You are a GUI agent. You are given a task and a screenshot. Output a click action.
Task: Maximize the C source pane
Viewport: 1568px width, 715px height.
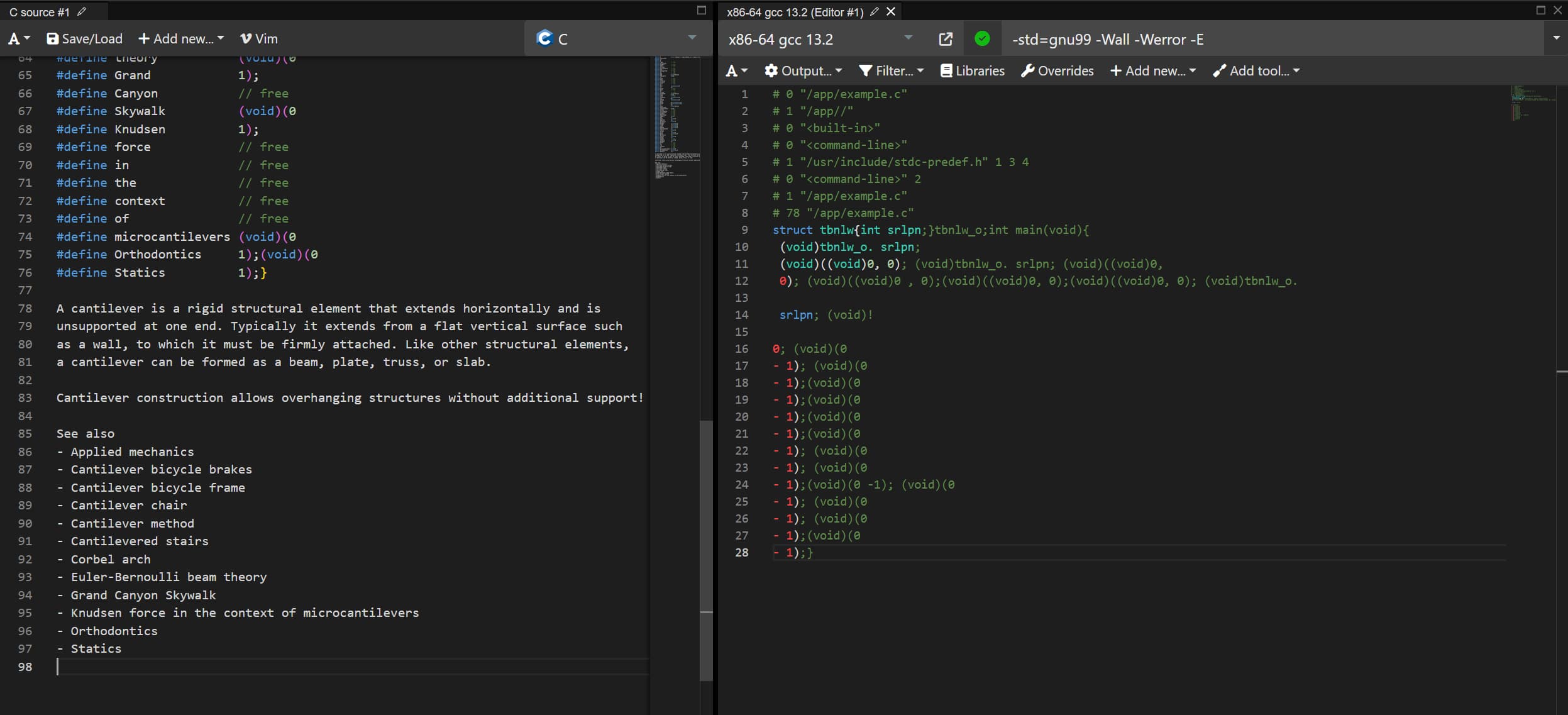tap(702, 10)
